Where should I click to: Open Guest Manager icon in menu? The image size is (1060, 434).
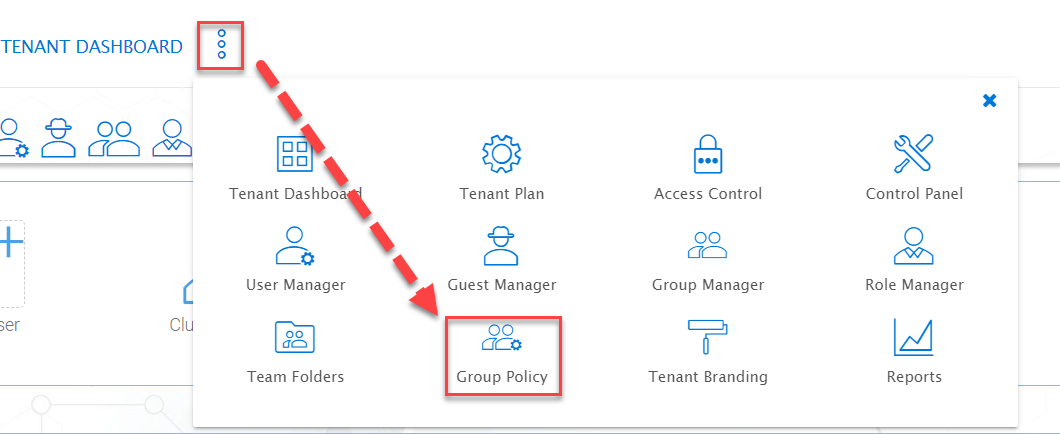click(x=501, y=246)
